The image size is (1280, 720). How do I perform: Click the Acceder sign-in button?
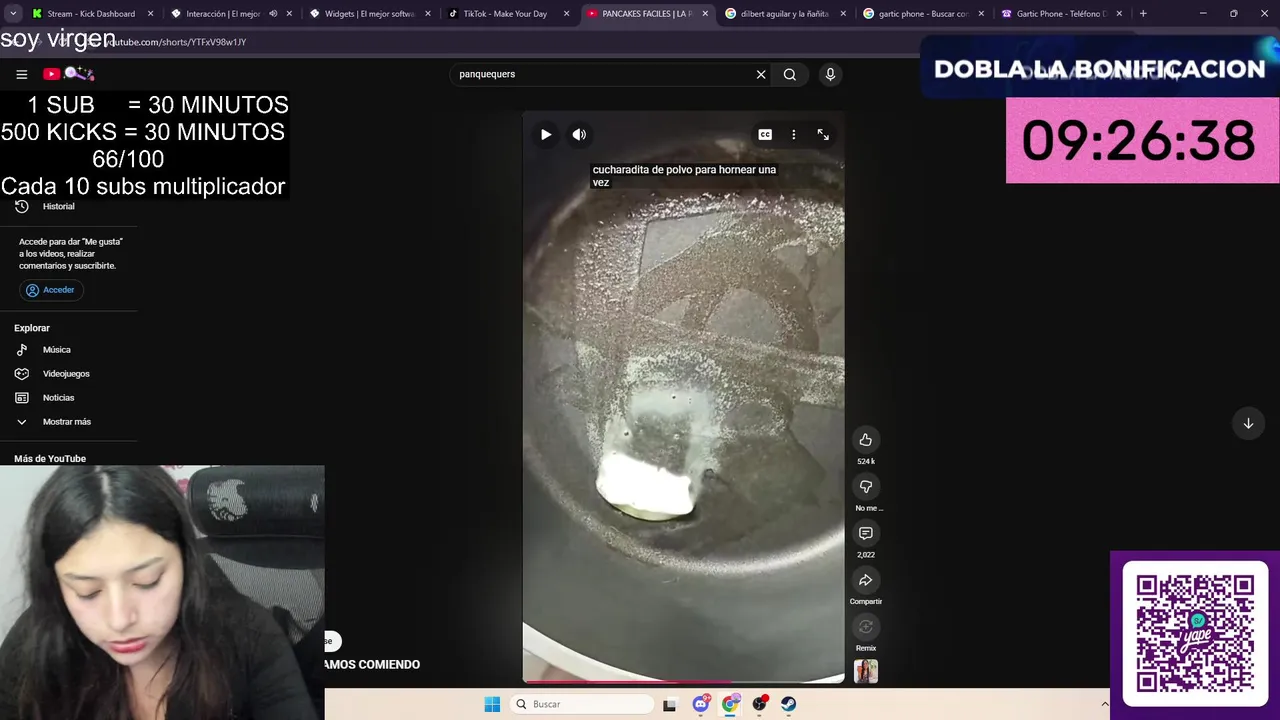[51, 290]
